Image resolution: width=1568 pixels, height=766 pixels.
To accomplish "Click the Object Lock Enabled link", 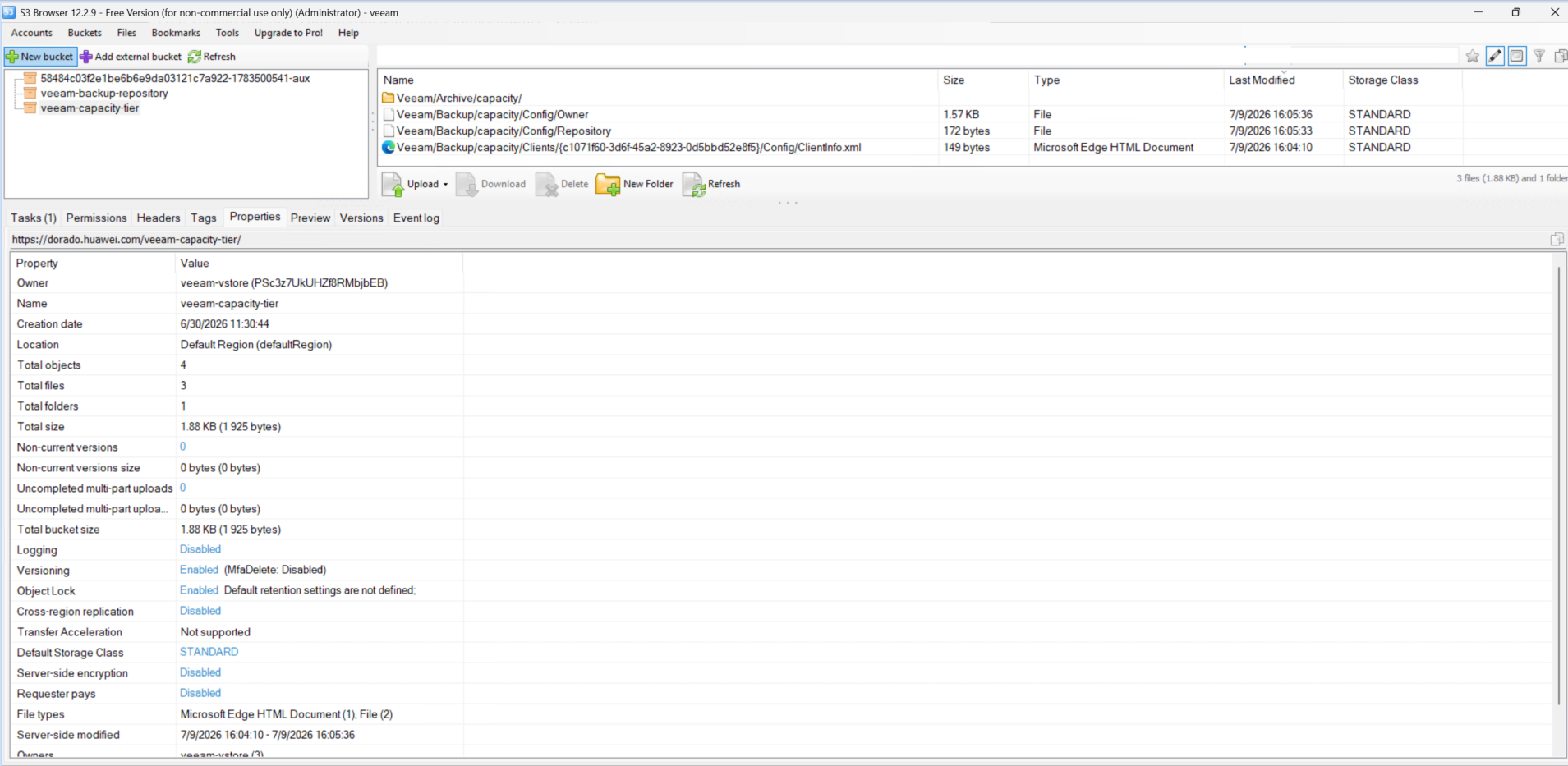I will [199, 590].
